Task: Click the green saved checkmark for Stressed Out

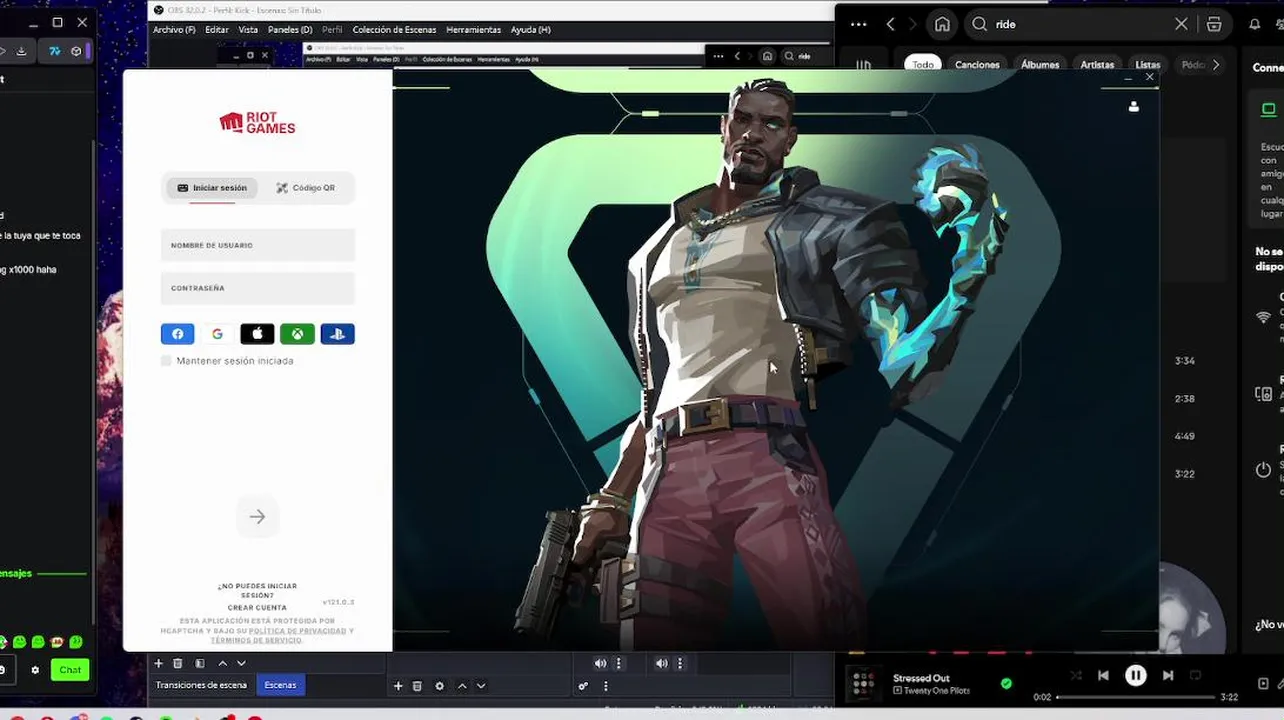Action: 1006,684
